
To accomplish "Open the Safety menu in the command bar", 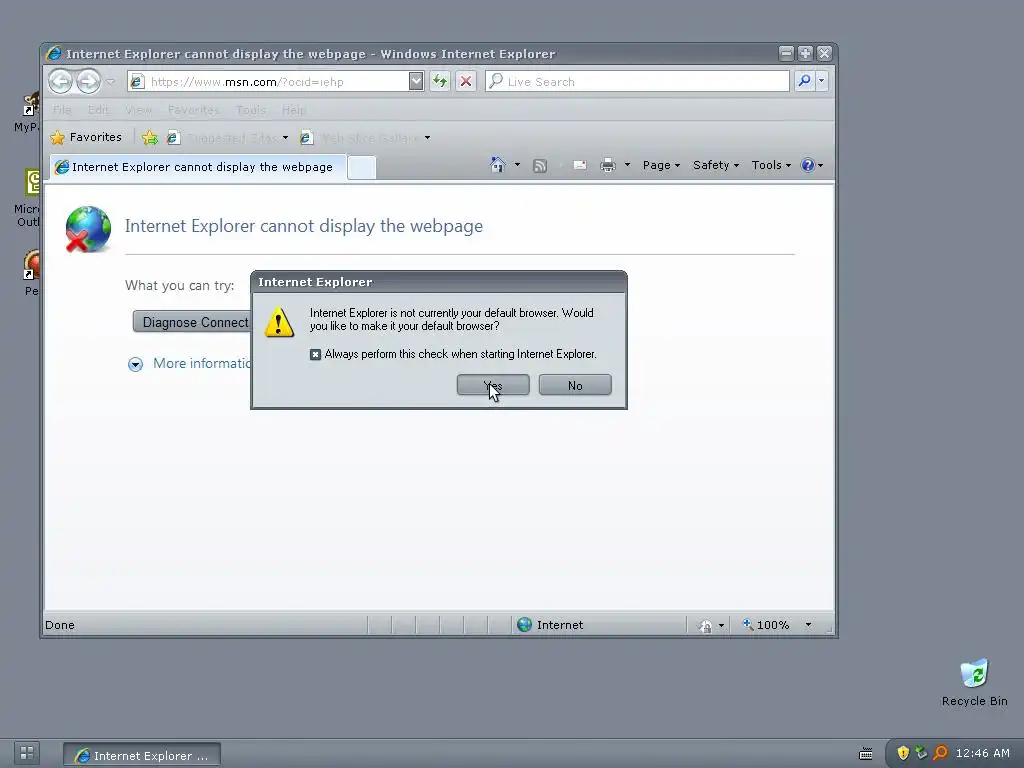I will coord(716,165).
